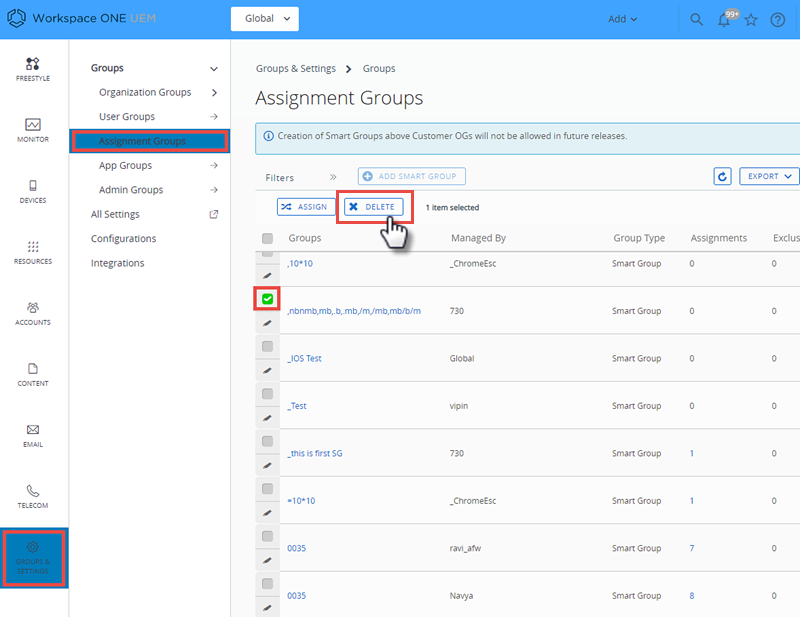
Task: Expand Organization Groups submenu chevron
Action: [214, 92]
